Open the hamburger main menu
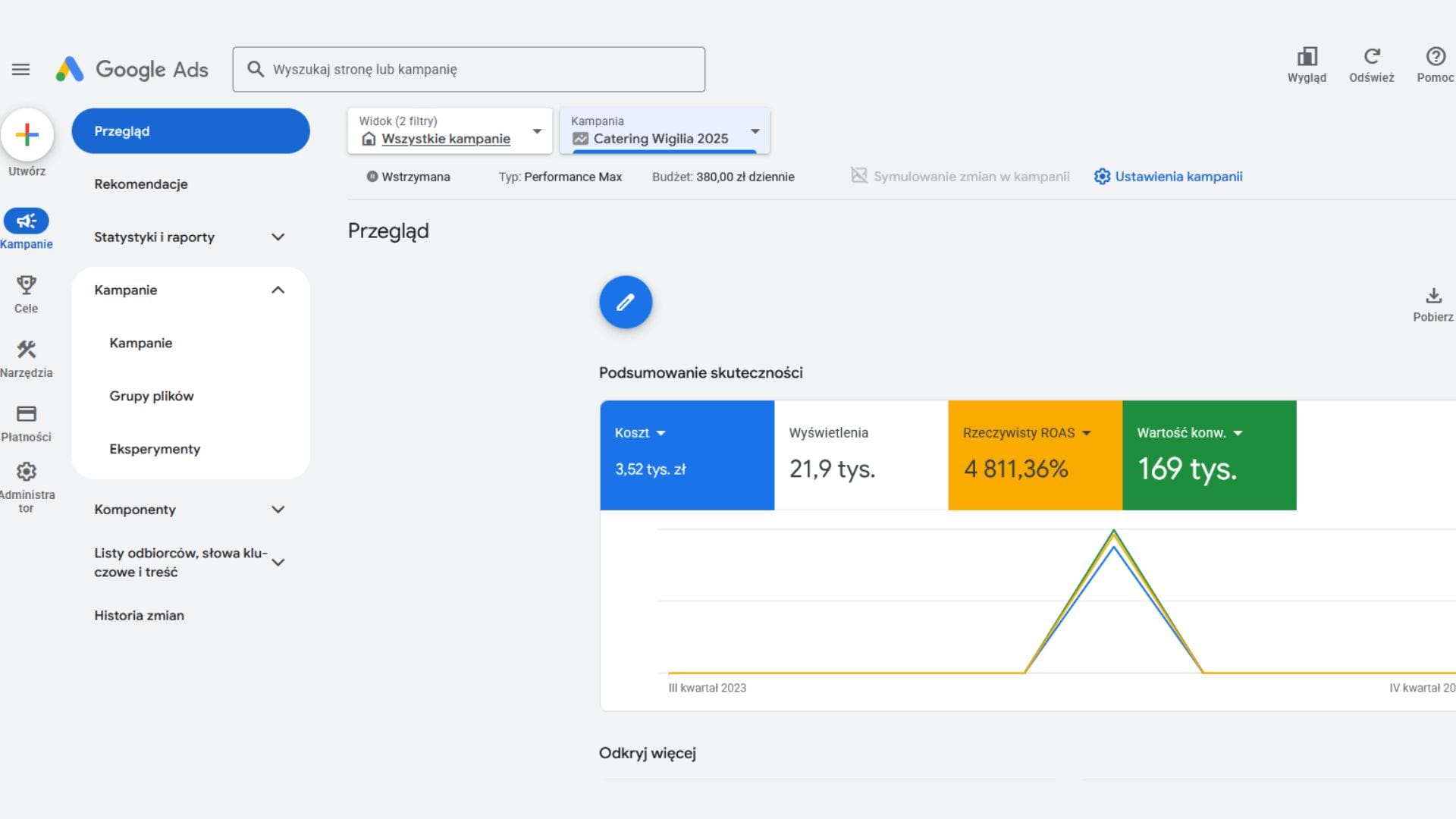Image resolution: width=1456 pixels, height=819 pixels. (x=20, y=70)
